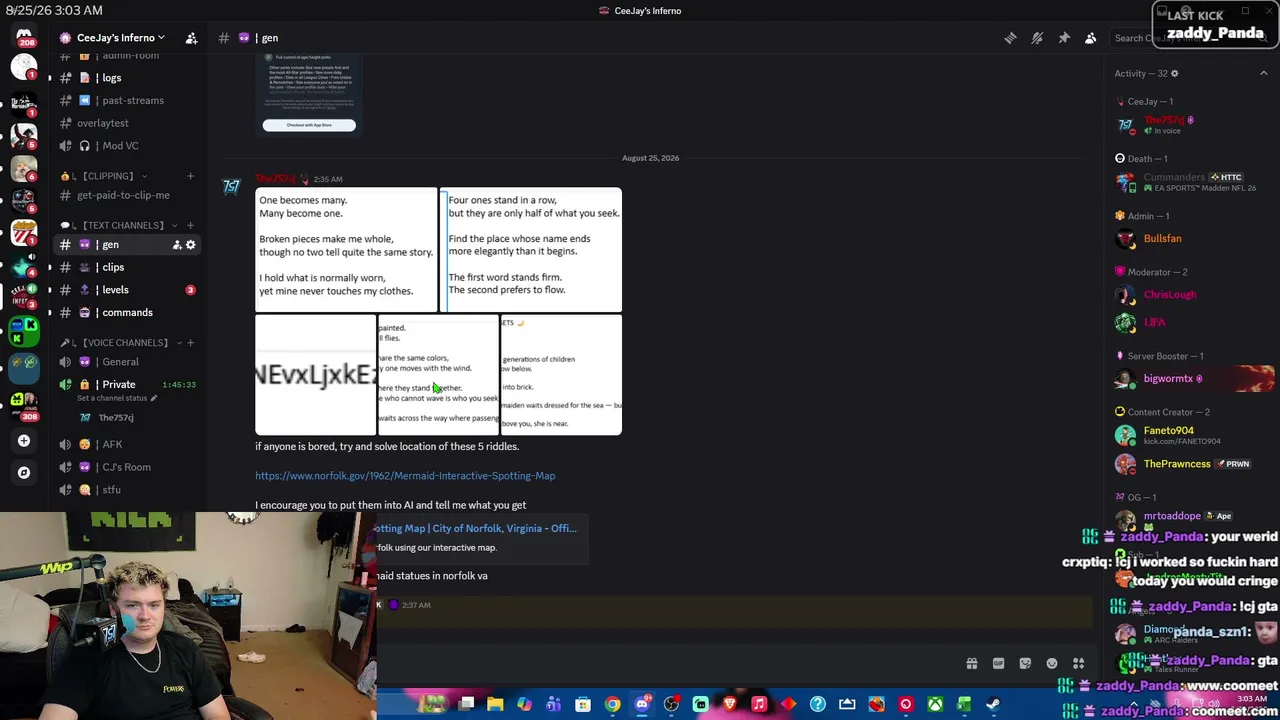Open the Discover servers compass icon
This screenshot has width=1280, height=720.
pyautogui.click(x=24, y=472)
